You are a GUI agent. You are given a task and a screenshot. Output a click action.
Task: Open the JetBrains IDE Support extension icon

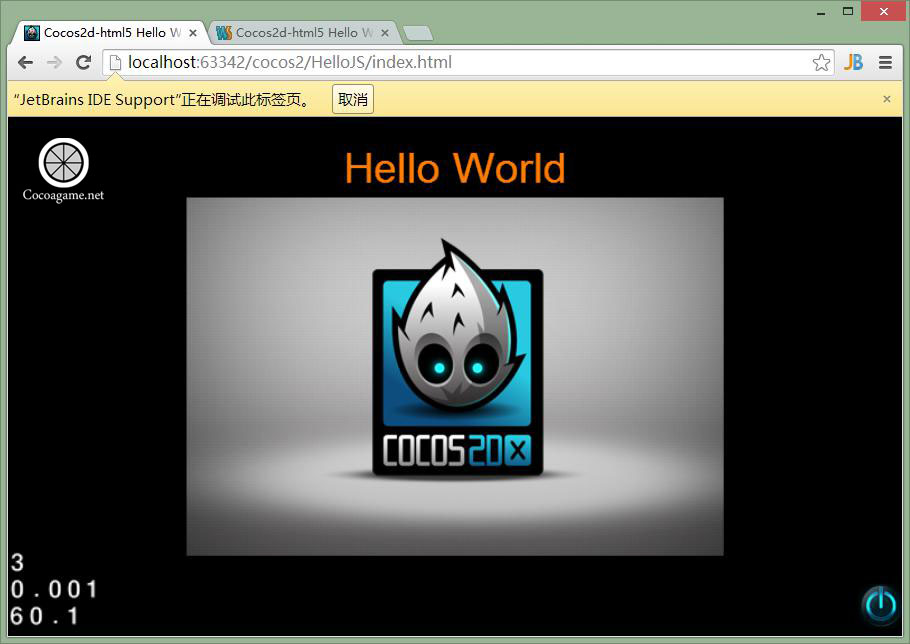point(853,62)
